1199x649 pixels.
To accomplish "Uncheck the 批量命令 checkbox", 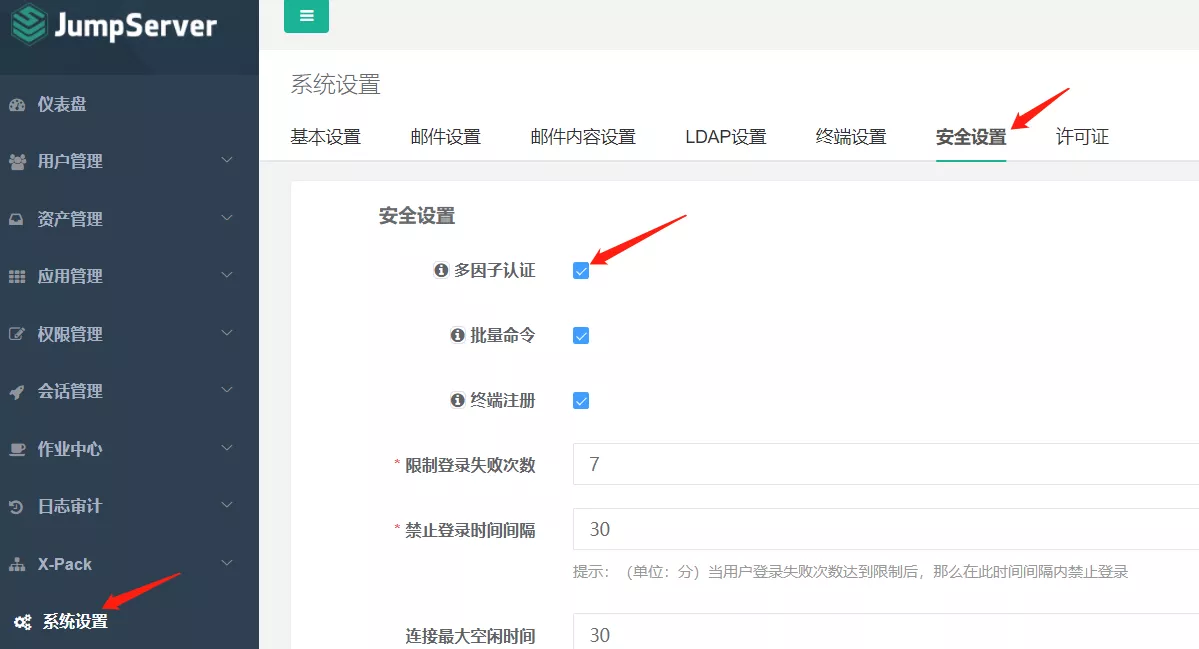I will (x=581, y=336).
